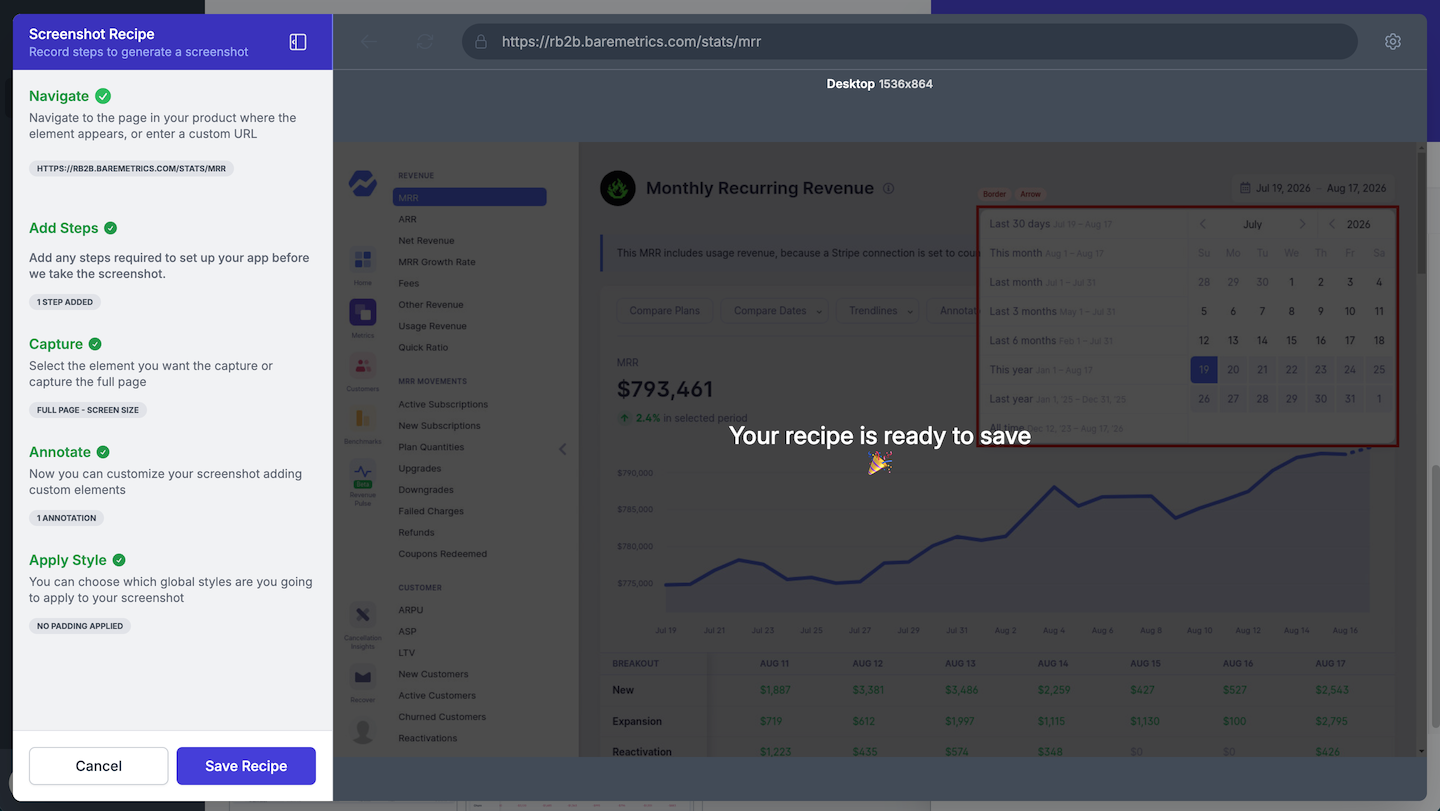Collapse the Screenshot Recipe side panel icon

coord(298,42)
